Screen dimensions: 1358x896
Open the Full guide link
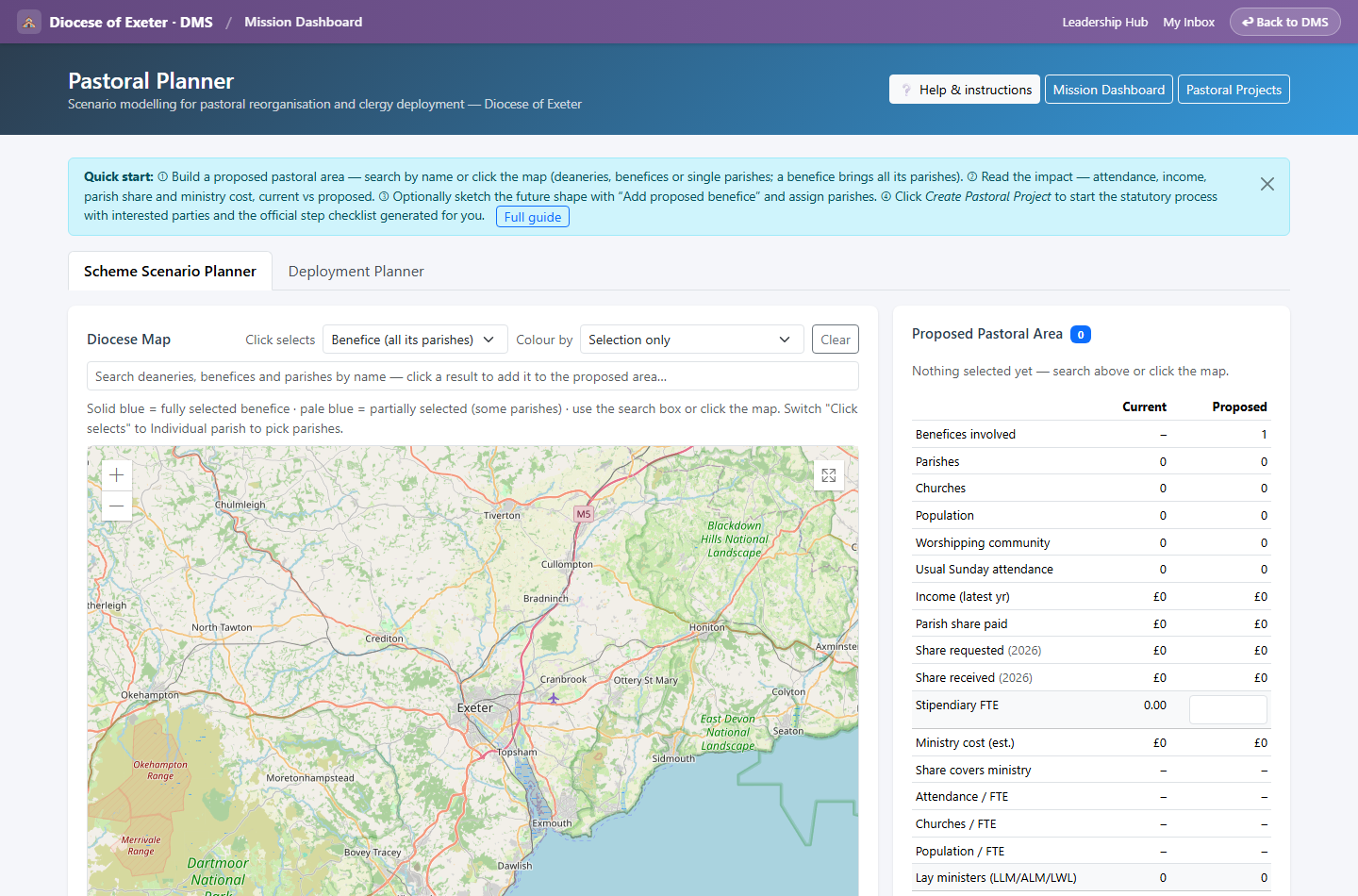coord(533,217)
